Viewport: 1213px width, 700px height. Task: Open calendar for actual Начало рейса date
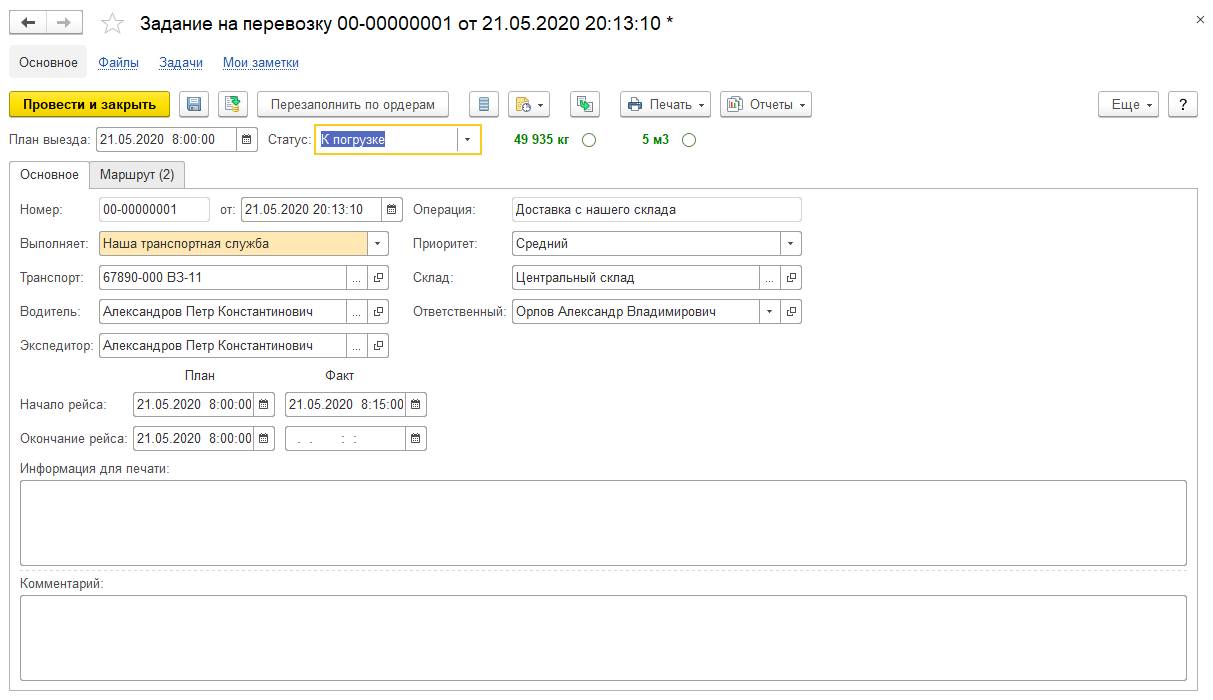pyautogui.click(x=416, y=405)
